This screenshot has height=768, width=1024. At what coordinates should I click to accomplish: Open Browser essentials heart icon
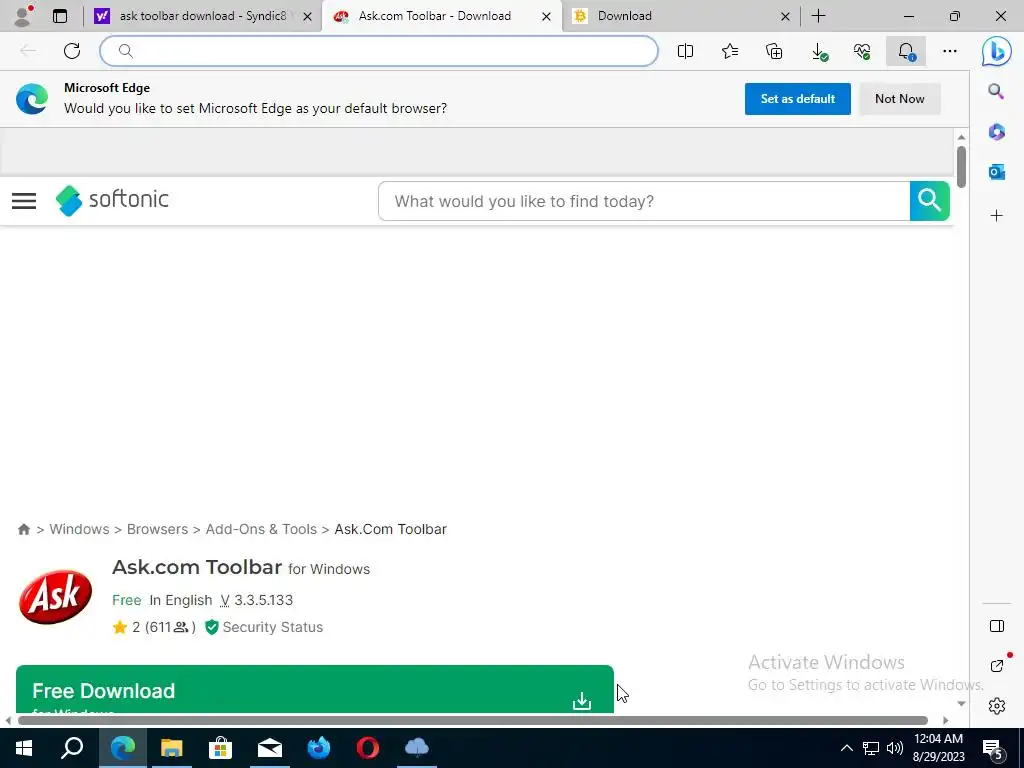click(862, 51)
